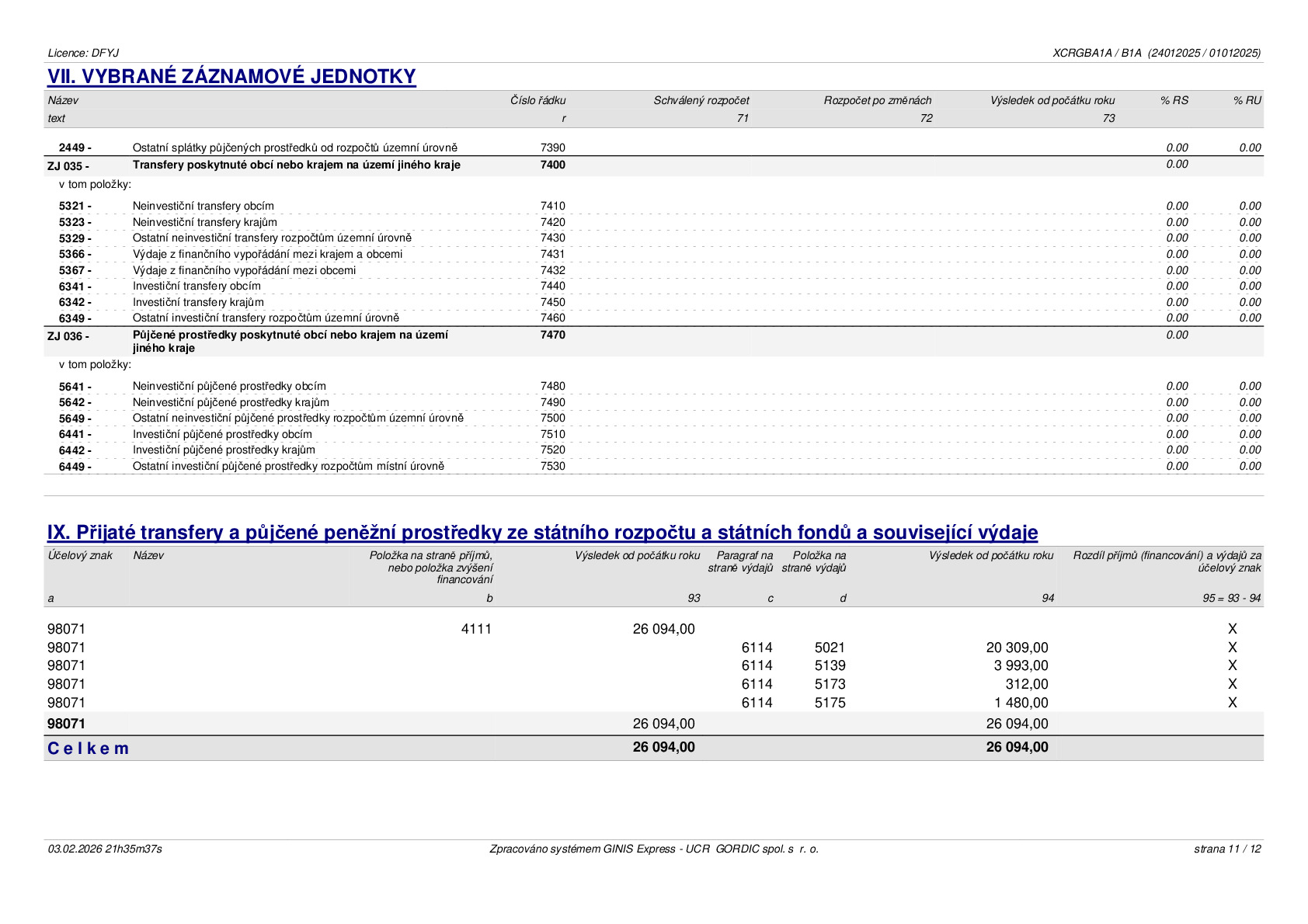Viewport: 1308px width, 924px height.
Task: Click item 5642 Neinvestiční půjčené prostředky krajům
Action: pyautogui.click(x=231, y=402)
